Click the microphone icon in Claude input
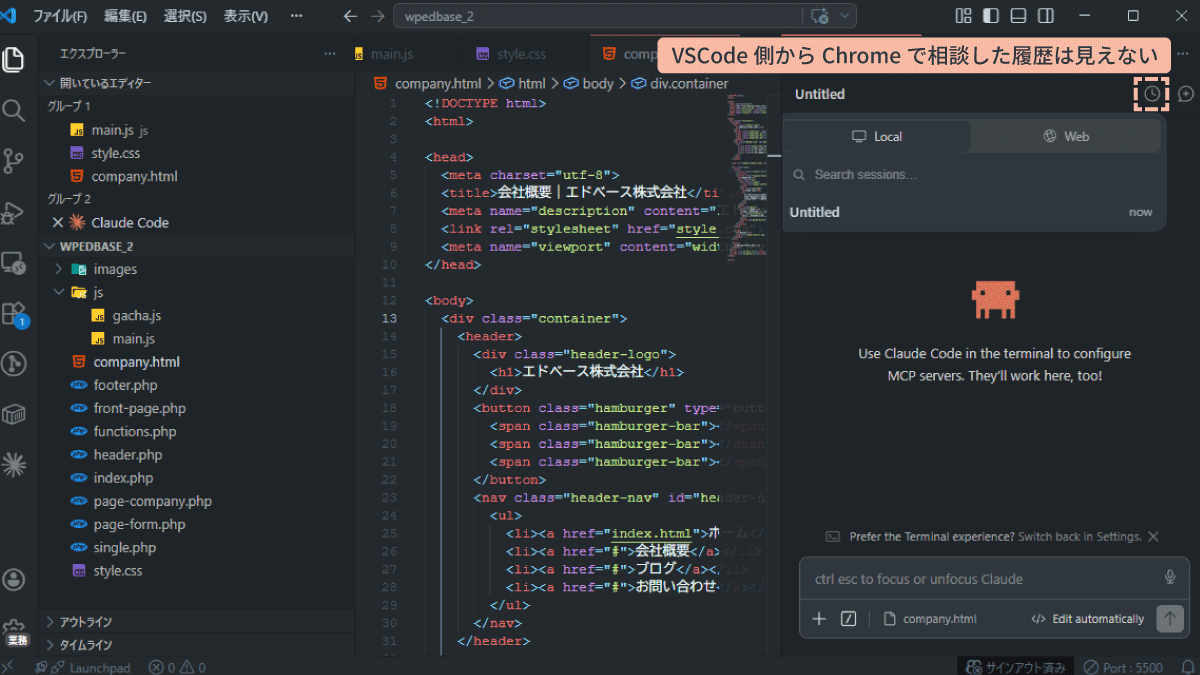The image size is (1200, 675). click(1170, 577)
